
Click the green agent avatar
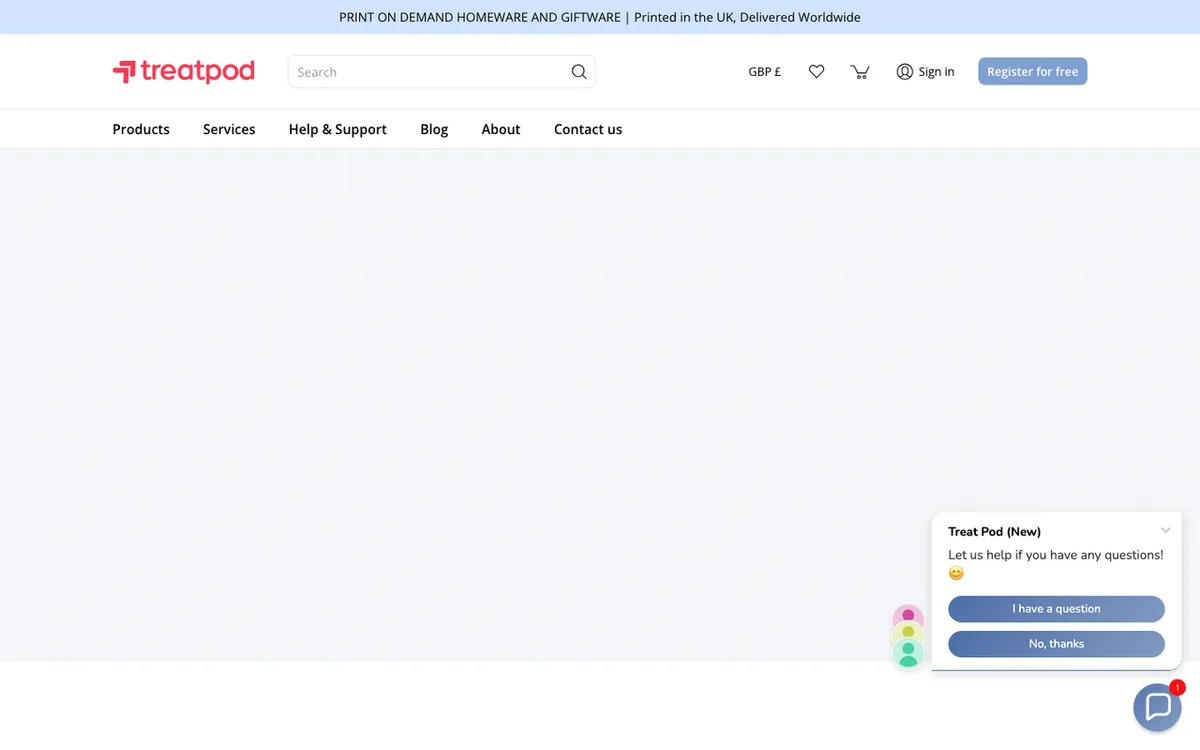click(x=908, y=654)
